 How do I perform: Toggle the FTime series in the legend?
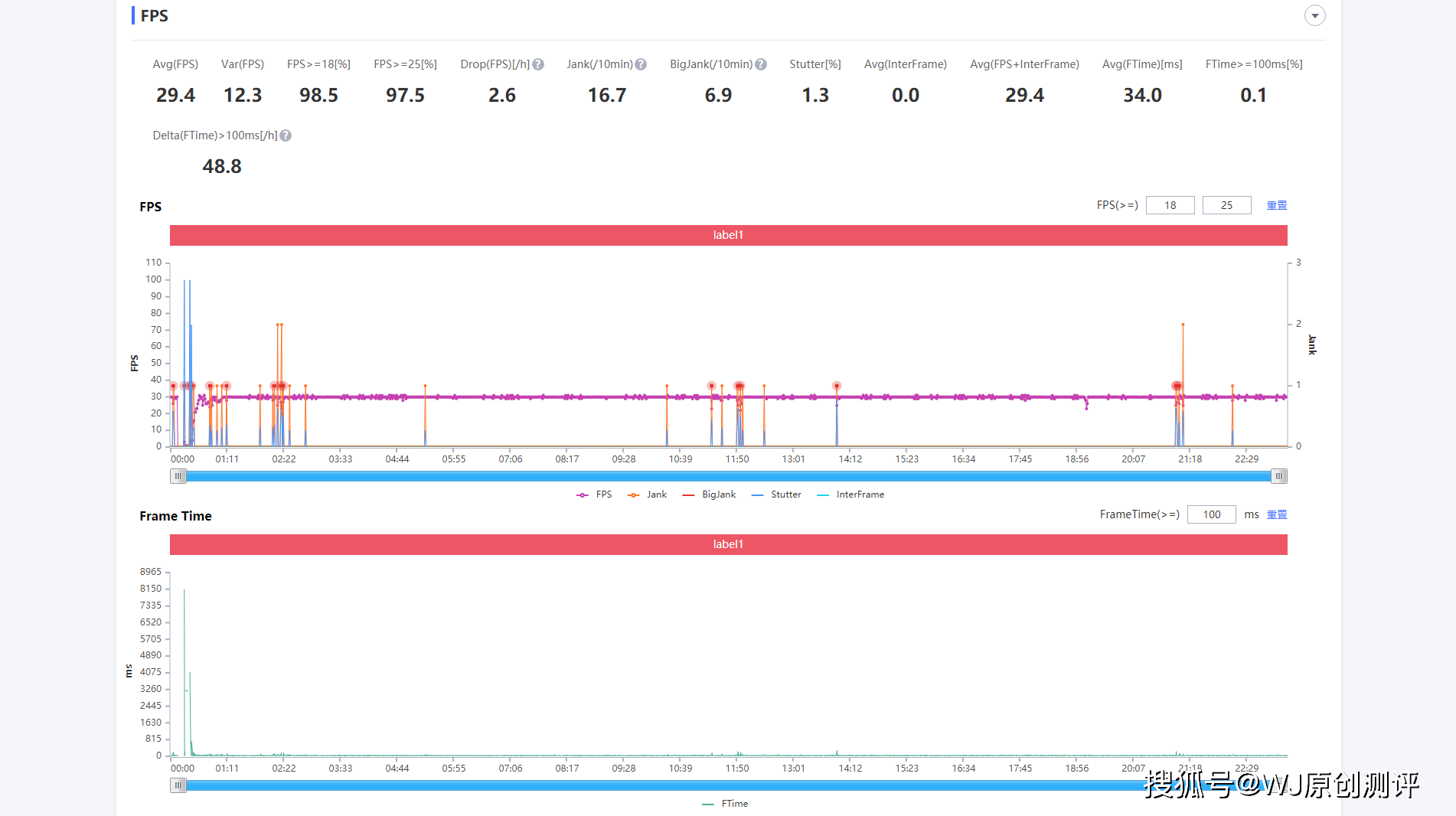click(x=725, y=804)
